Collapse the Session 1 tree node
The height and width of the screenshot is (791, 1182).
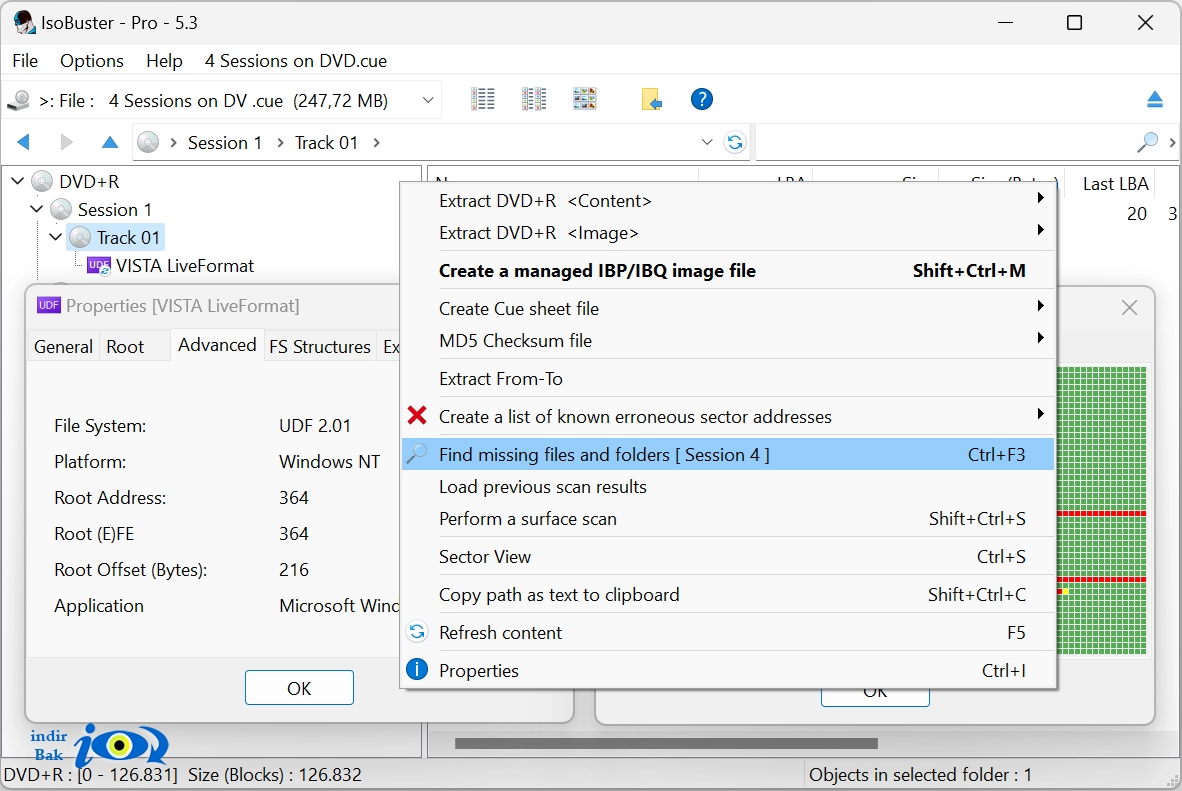[x=36, y=209]
